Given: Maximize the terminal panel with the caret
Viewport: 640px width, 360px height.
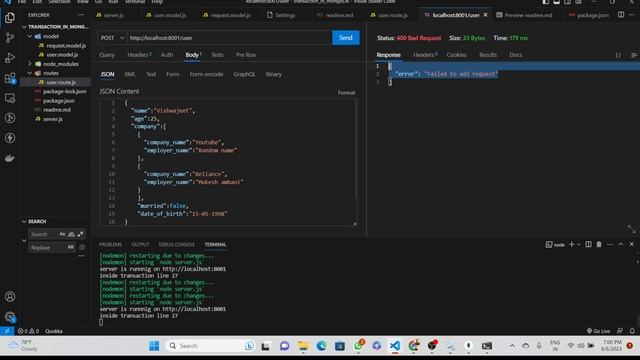Looking at the screenshot, I should pos(621,244).
